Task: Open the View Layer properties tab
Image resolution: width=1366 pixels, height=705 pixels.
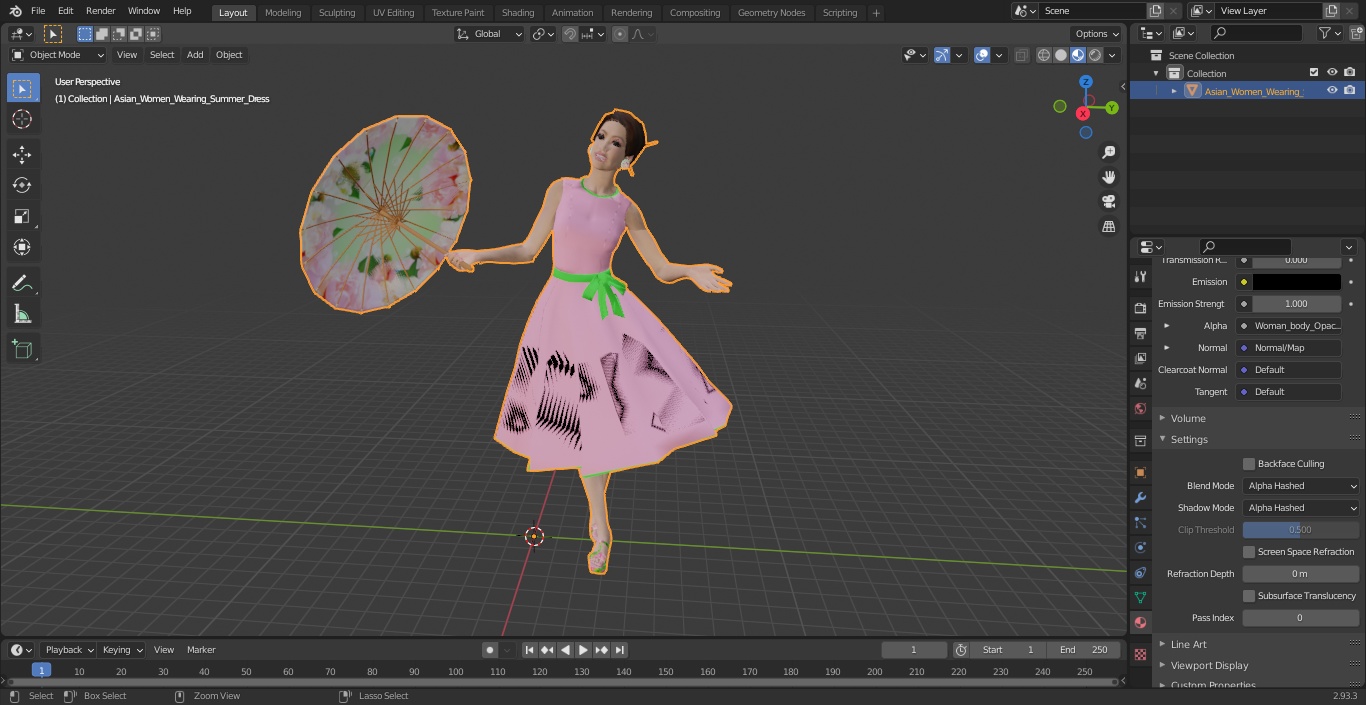Action: 1140,358
